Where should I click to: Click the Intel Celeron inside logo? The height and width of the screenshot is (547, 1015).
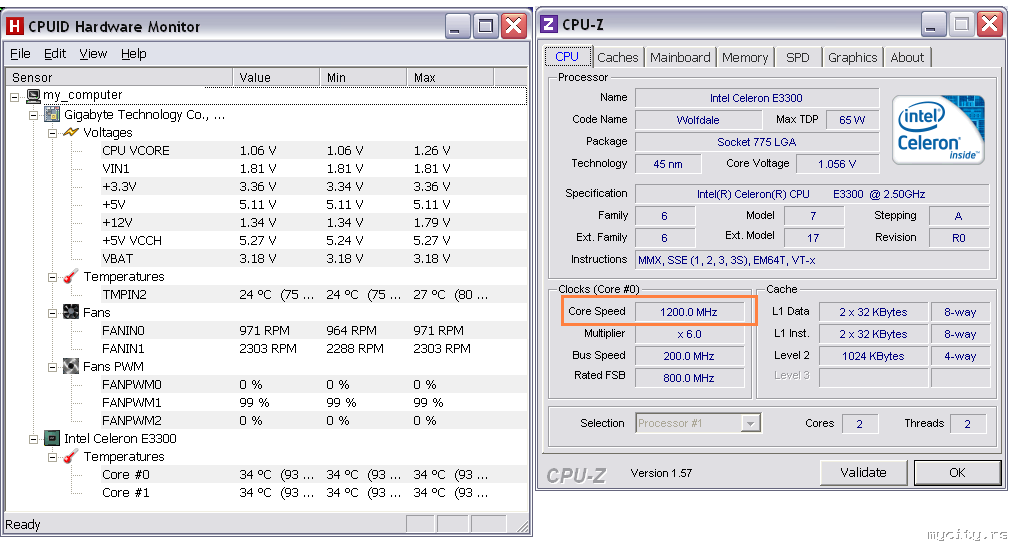coord(938,129)
